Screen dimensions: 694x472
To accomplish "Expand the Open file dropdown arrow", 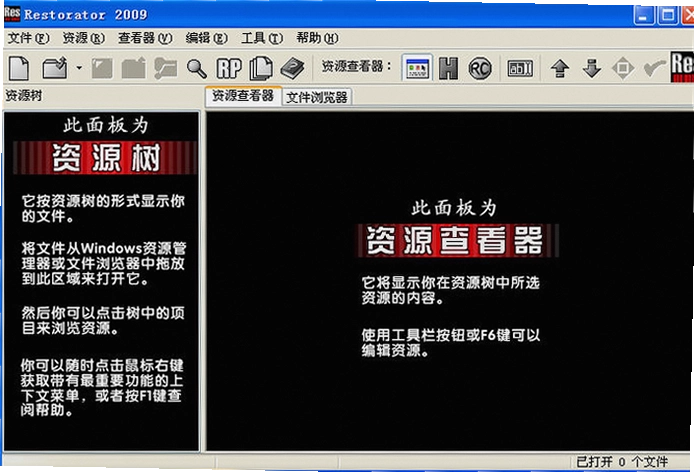I will [79, 68].
